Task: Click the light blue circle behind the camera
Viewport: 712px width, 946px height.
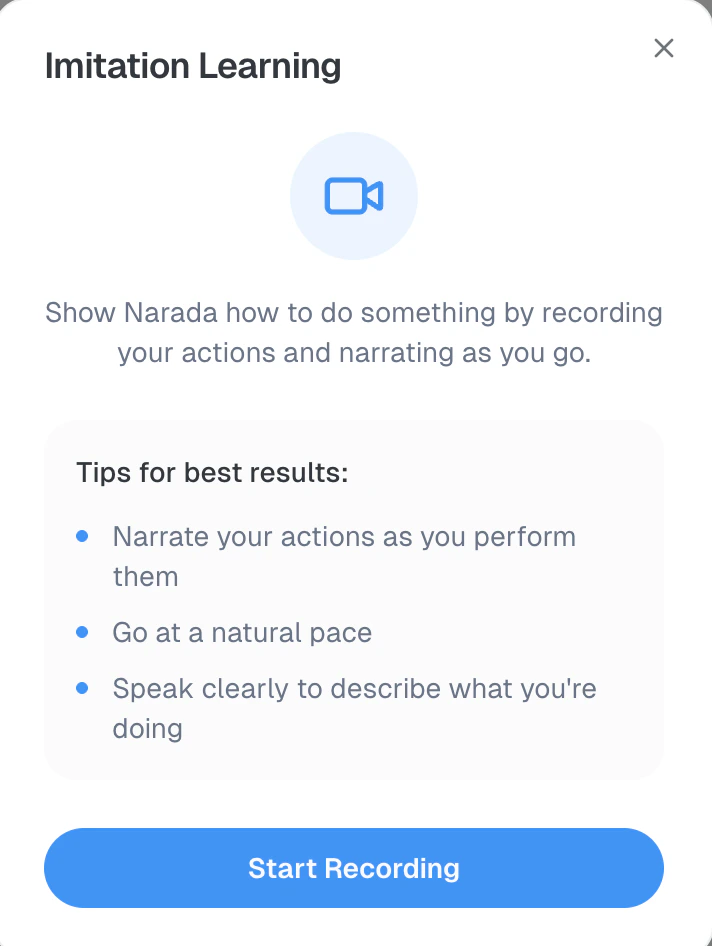Action: pyautogui.click(x=320, y=160)
